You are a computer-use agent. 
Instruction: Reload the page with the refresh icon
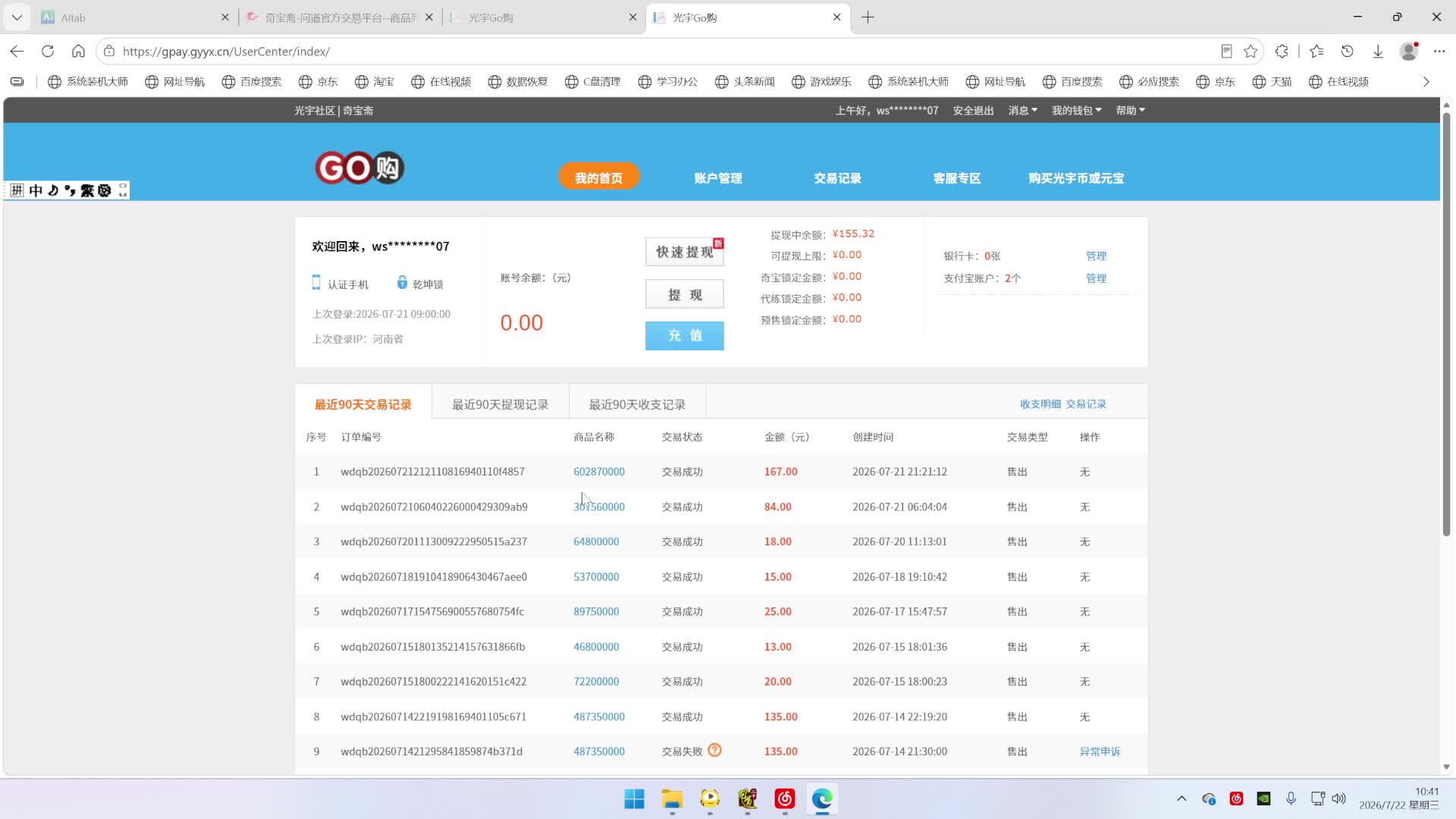coord(48,51)
